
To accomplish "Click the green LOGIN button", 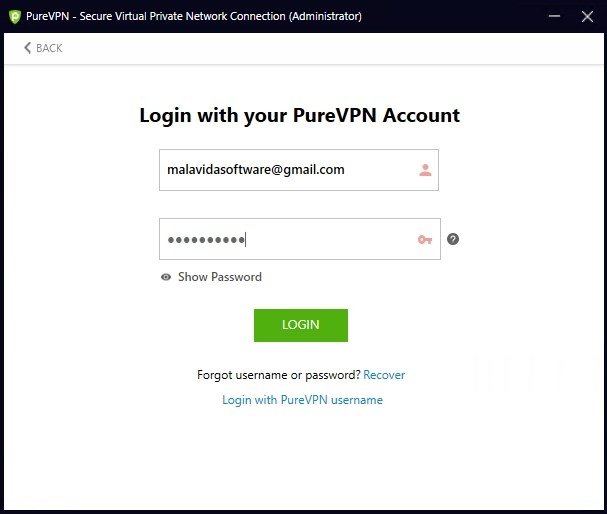I will 301,325.
